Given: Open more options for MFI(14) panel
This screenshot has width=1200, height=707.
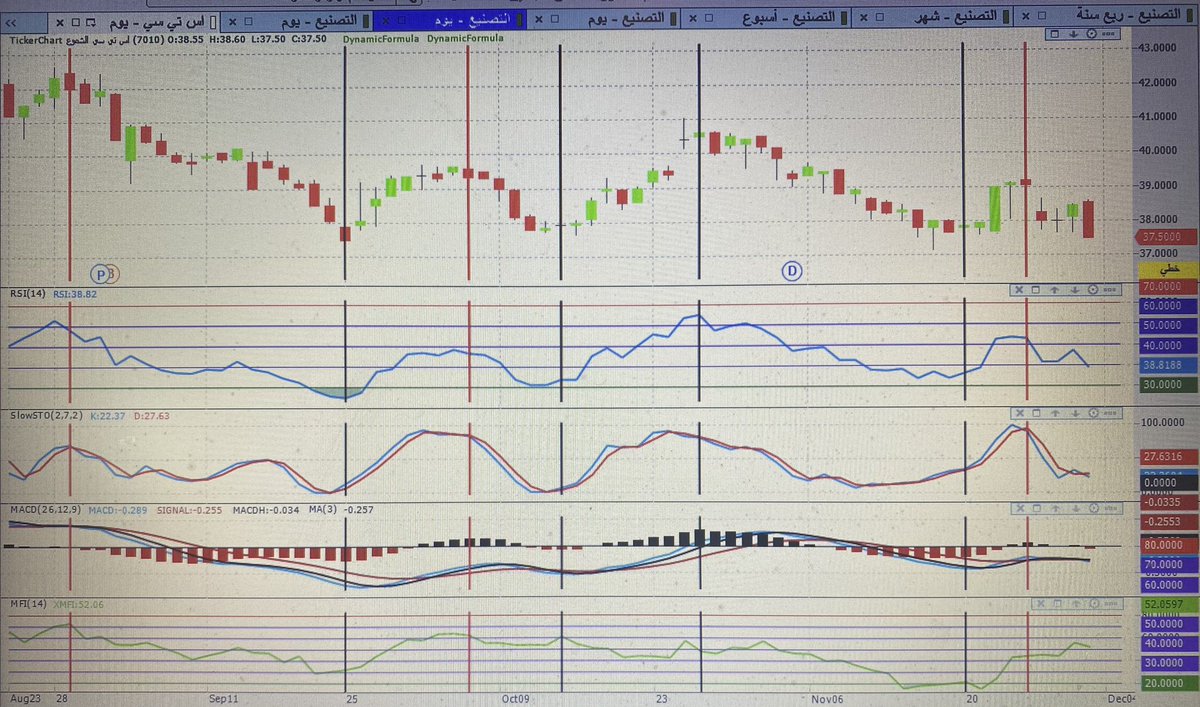Looking at the screenshot, I should [1111, 603].
